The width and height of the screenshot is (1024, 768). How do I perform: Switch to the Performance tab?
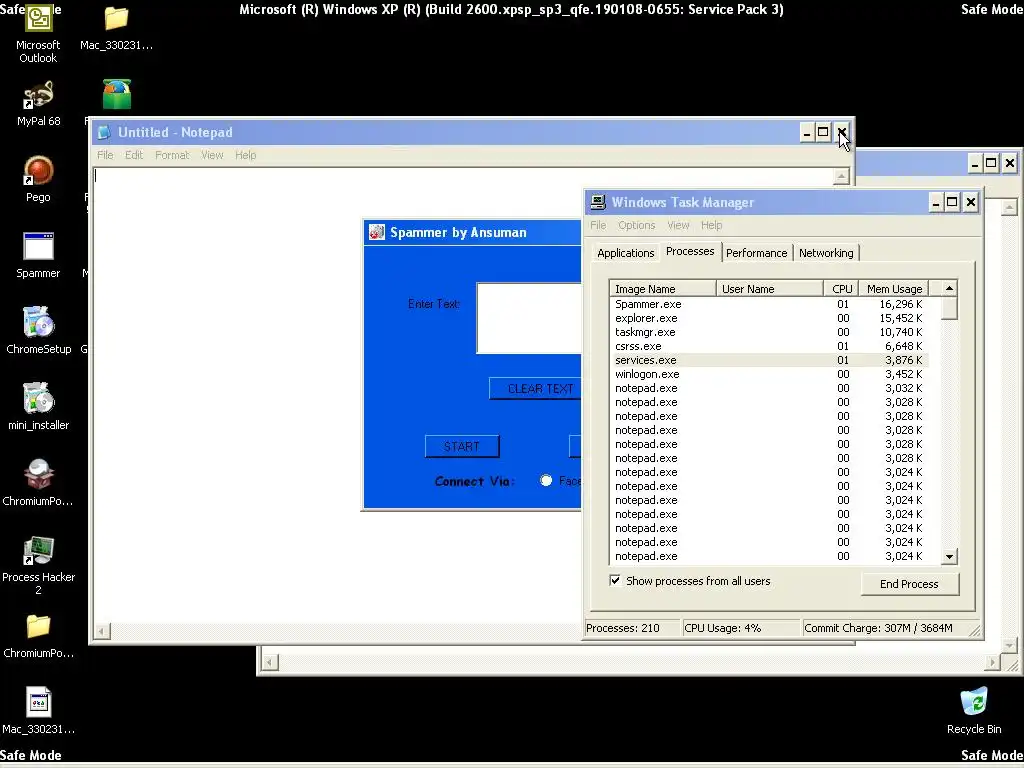756,253
